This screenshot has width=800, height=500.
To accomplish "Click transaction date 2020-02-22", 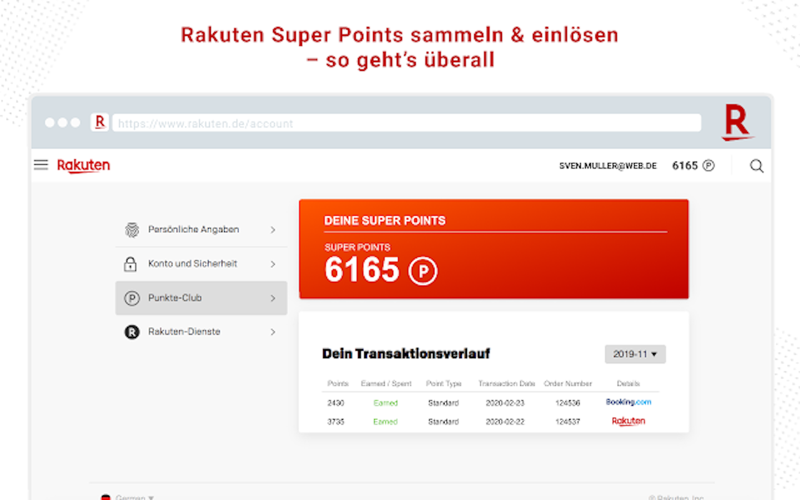I will coord(505,422).
